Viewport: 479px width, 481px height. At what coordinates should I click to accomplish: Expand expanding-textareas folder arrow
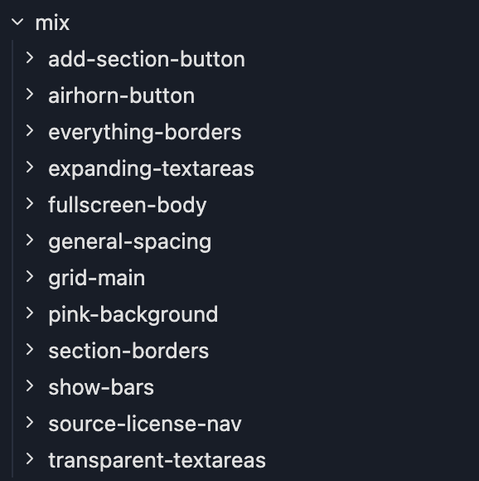(x=30, y=167)
